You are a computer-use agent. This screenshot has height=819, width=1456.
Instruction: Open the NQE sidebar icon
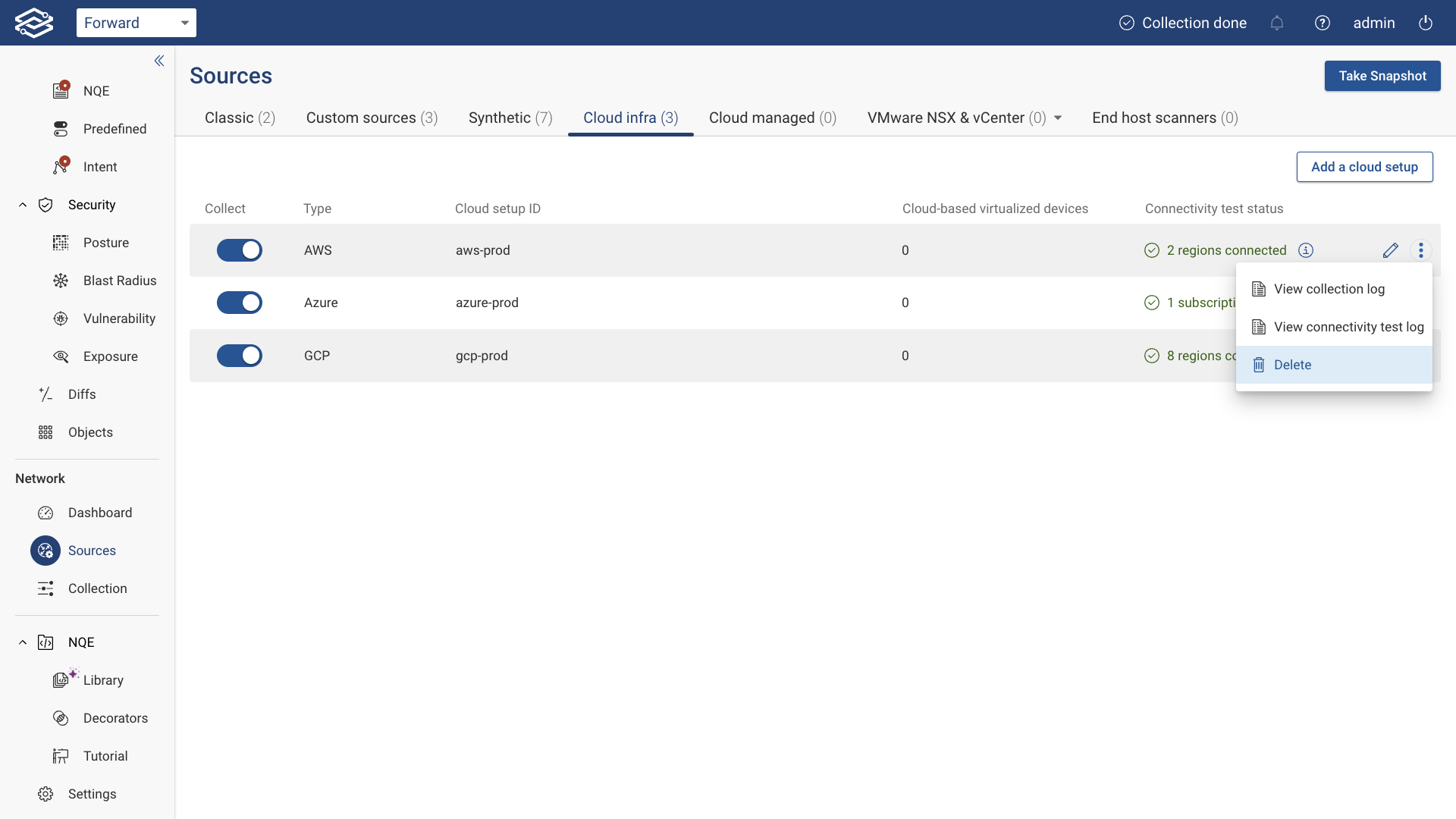[61, 90]
